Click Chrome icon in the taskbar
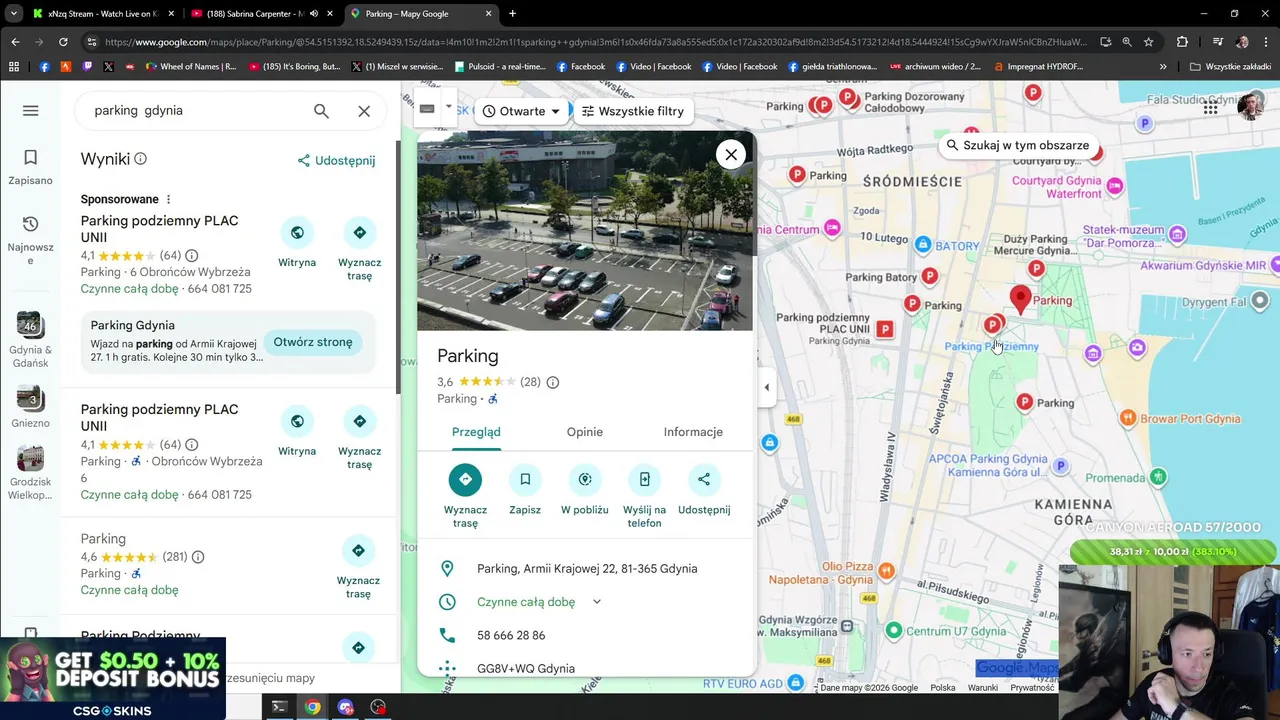 point(312,707)
